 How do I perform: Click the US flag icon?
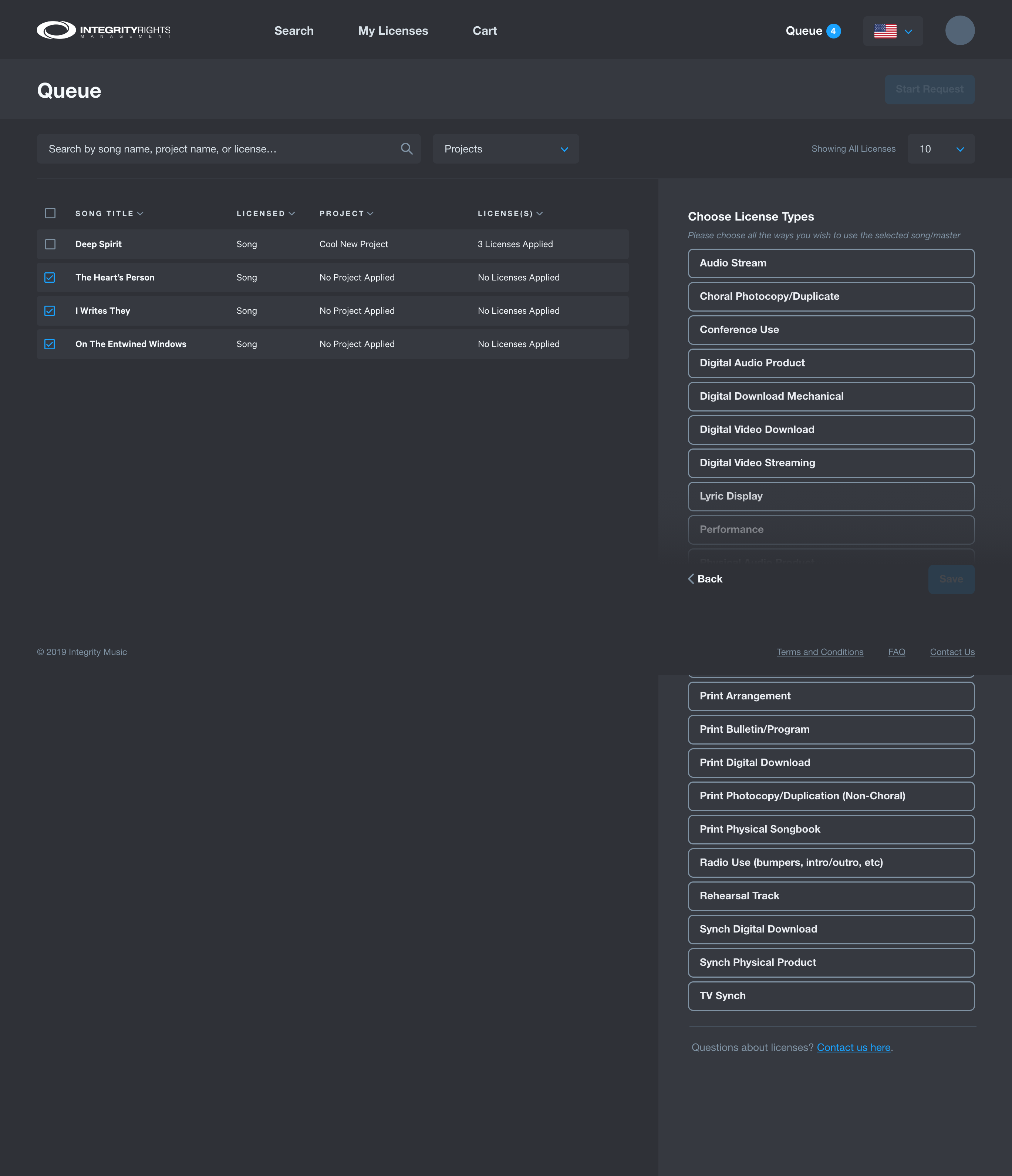coord(885,31)
